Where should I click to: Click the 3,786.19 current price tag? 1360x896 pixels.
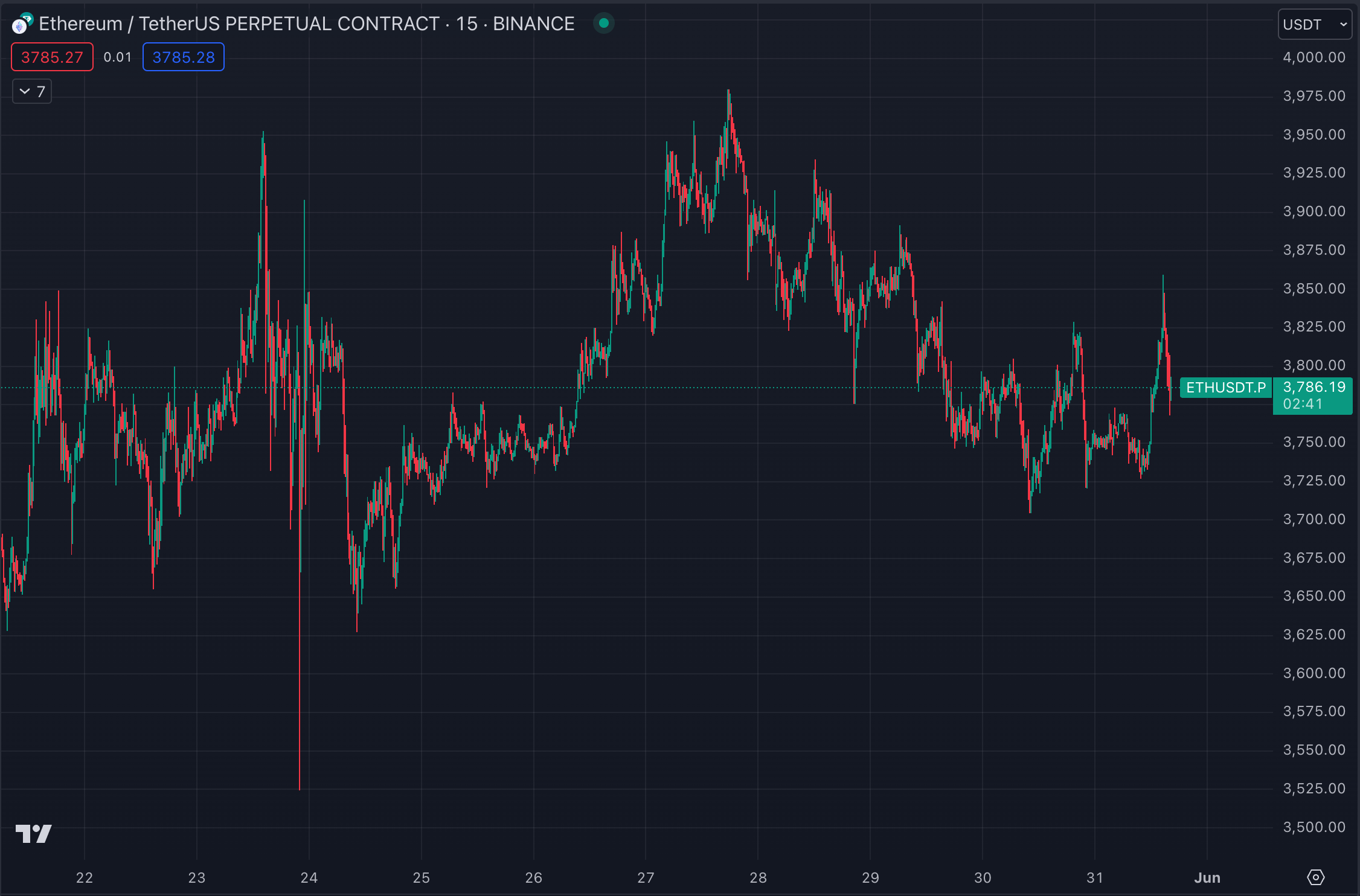point(1313,387)
